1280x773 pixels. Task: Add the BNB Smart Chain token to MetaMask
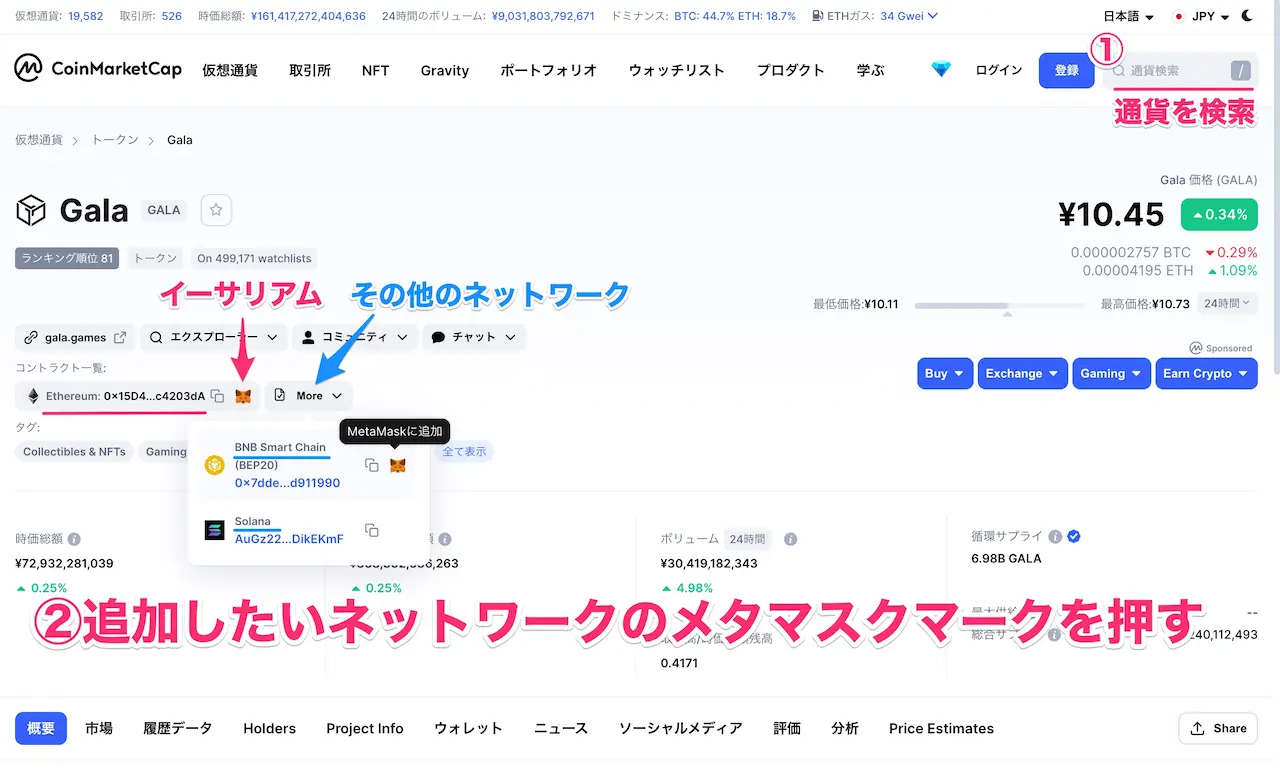[397, 465]
